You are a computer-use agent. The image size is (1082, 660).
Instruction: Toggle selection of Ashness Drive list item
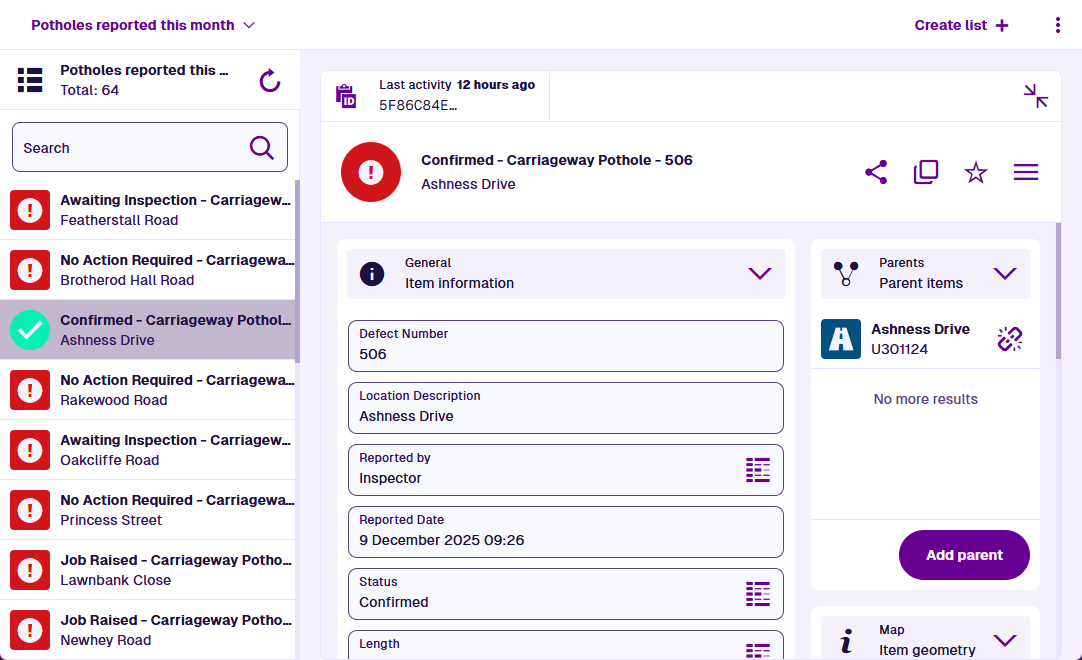30,330
